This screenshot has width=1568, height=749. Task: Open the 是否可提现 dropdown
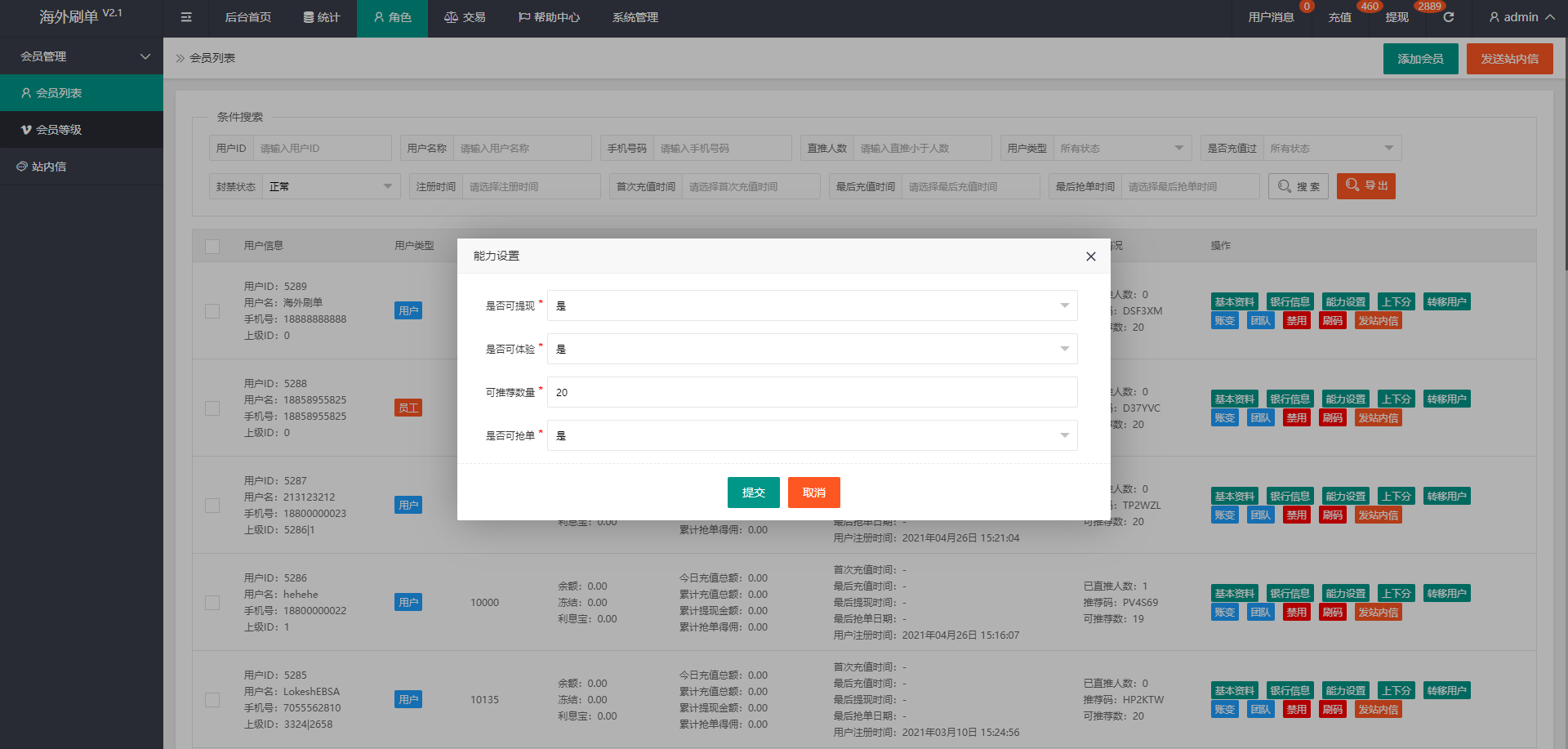click(812, 305)
